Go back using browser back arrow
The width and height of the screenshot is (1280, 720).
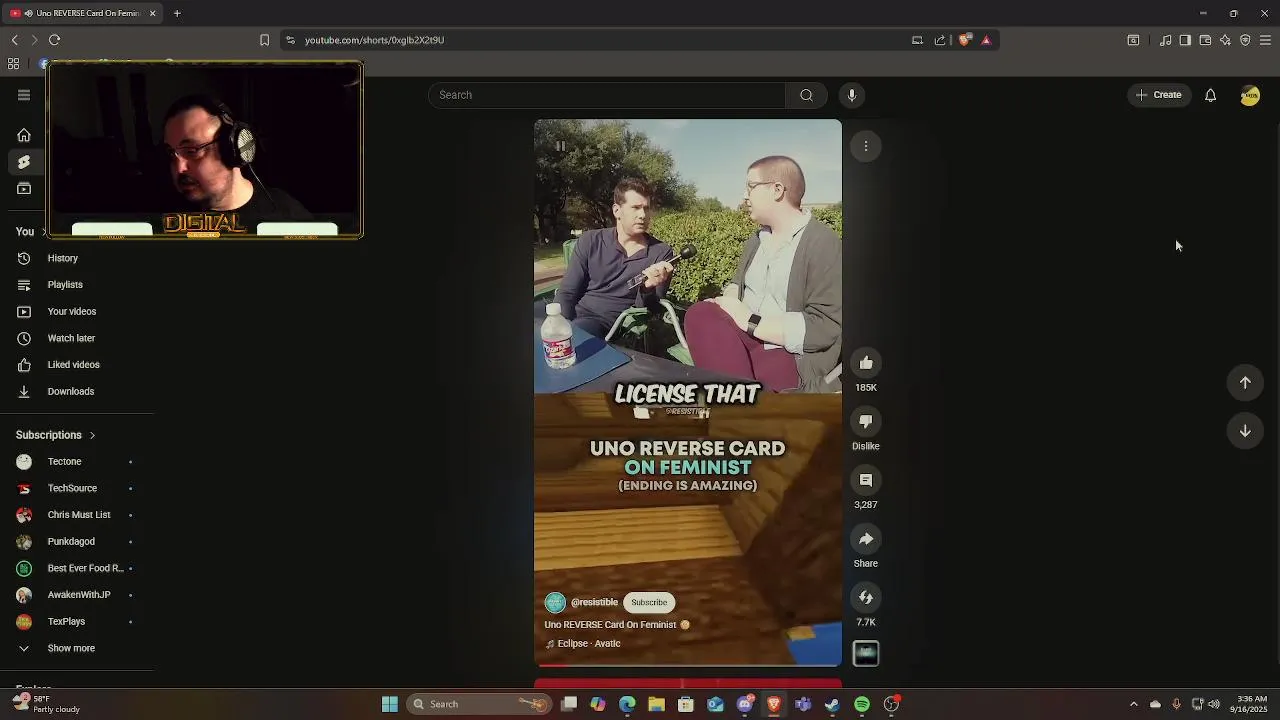pyautogui.click(x=14, y=40)
